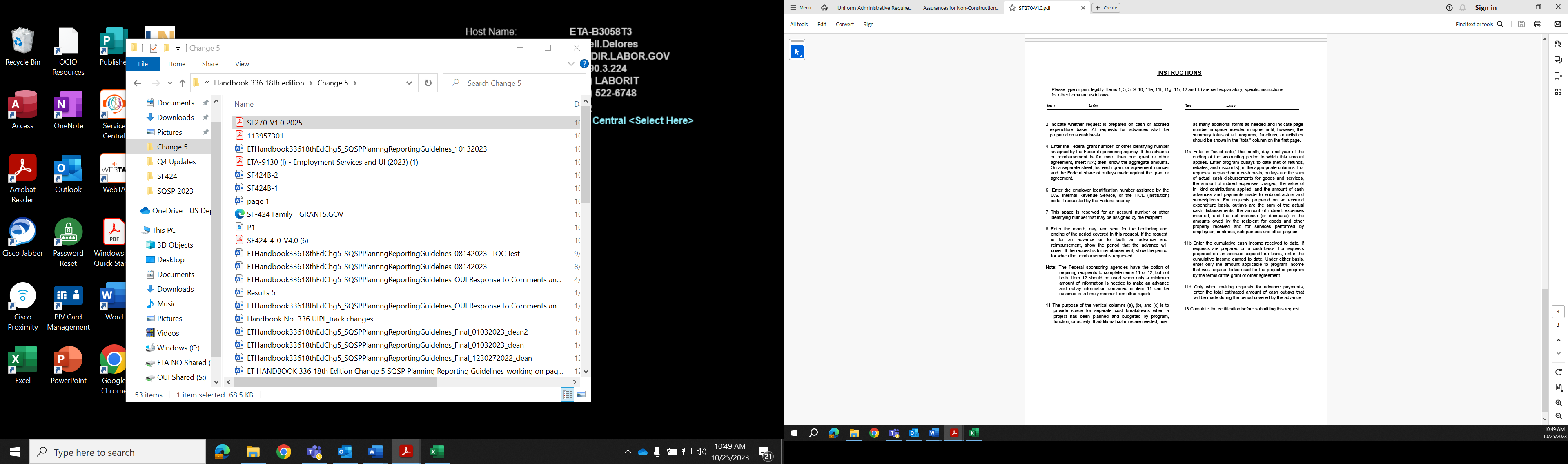This screenshot has height=464, width=1568.
Task: Open Quick Access Toolbar customize dropdown
Action: 178,49
